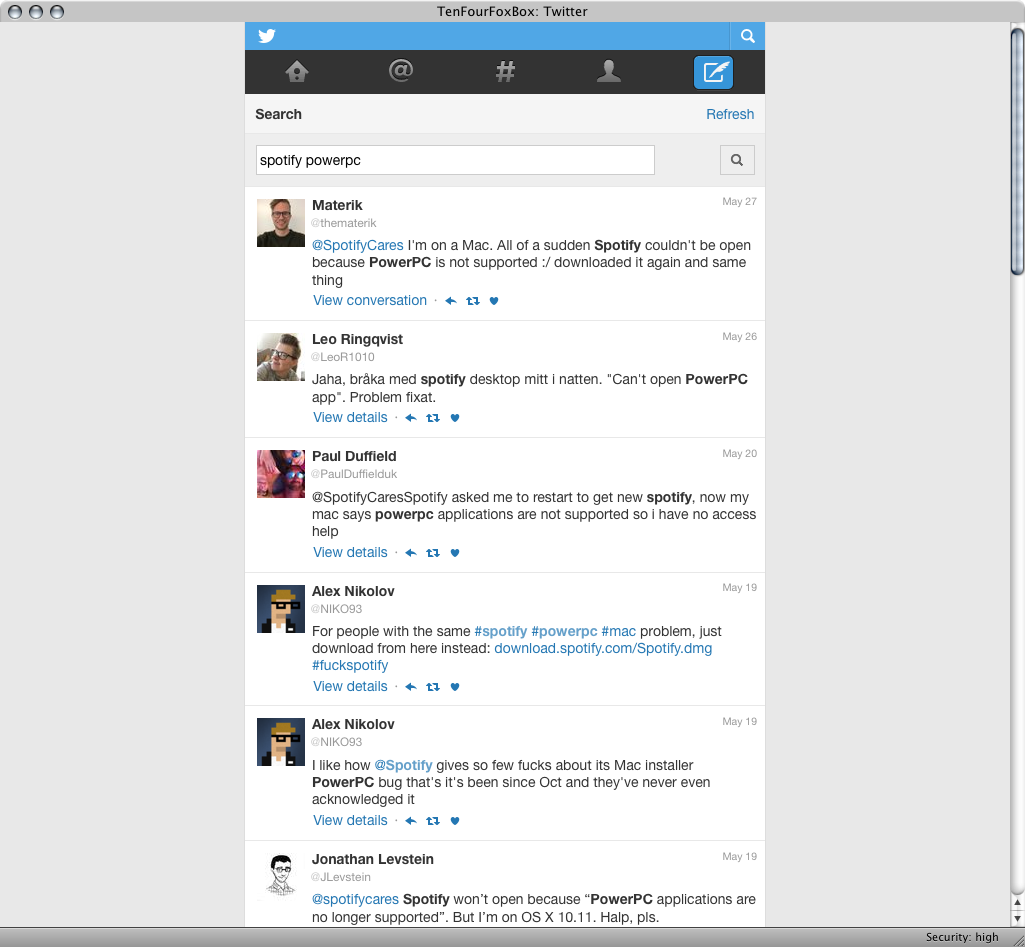Retweet Paul Duffield's tweet
This screenshot has width=1025, height=947.
point(433,553)
